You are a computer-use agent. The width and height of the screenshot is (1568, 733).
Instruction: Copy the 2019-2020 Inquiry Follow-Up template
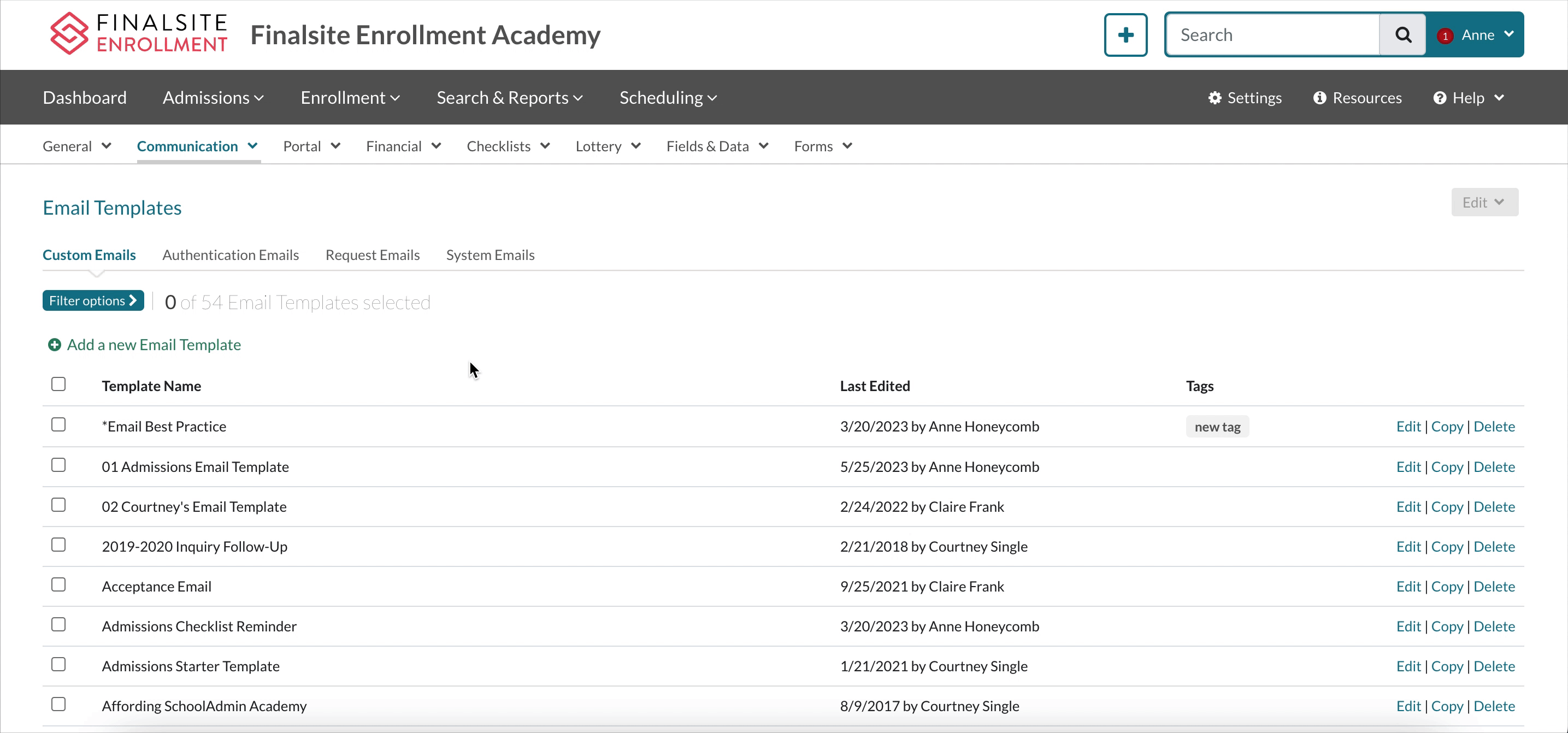(x=1446, y=546)
